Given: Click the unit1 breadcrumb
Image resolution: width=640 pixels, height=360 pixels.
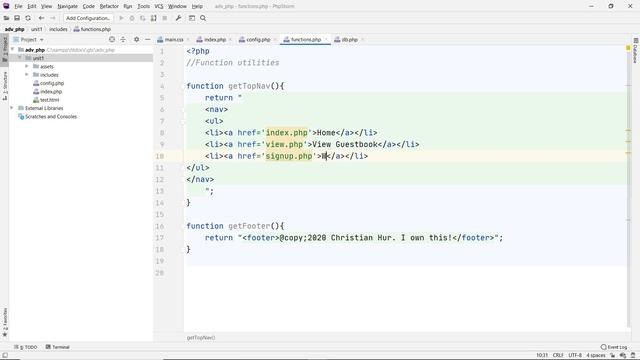Looking at the screenshot, I should (37, 29).
